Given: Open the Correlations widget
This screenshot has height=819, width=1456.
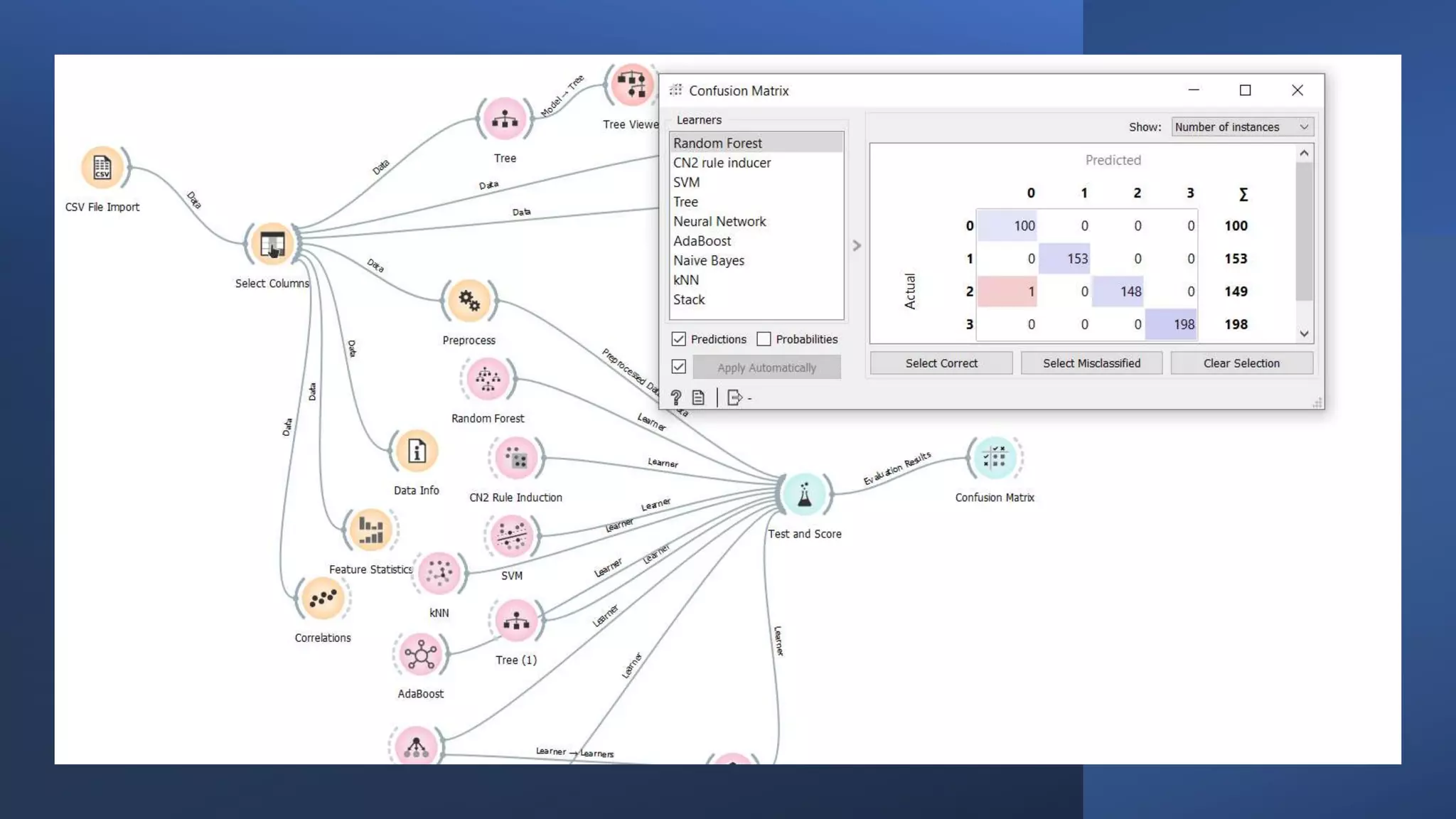Looking at the screenshot, I should coord(323,599).
